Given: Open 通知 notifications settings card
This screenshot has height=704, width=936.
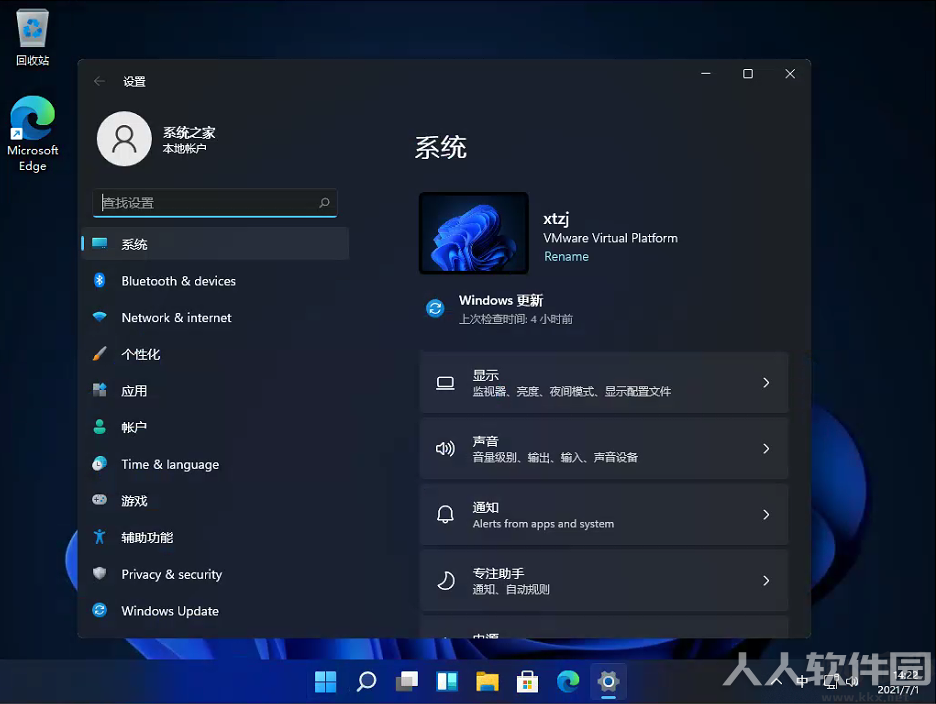Looking at the screenshot, I should (x=604, y=514).
